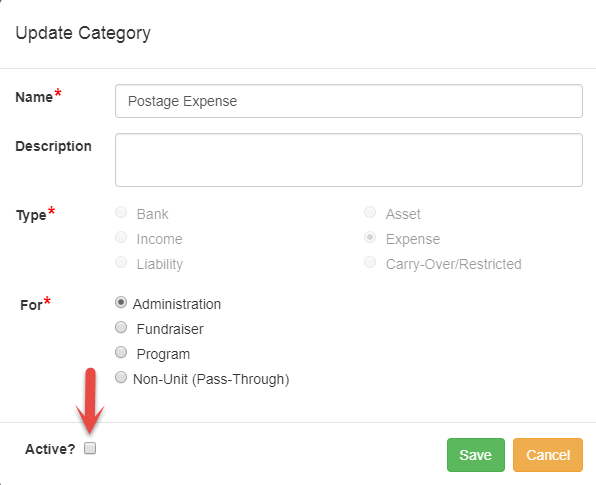Image resolution: width=596 pixels, height=485 pixels.
Task: Choose the Non-Unit (Pass-Through) option
Action: [x=121, y=377]
